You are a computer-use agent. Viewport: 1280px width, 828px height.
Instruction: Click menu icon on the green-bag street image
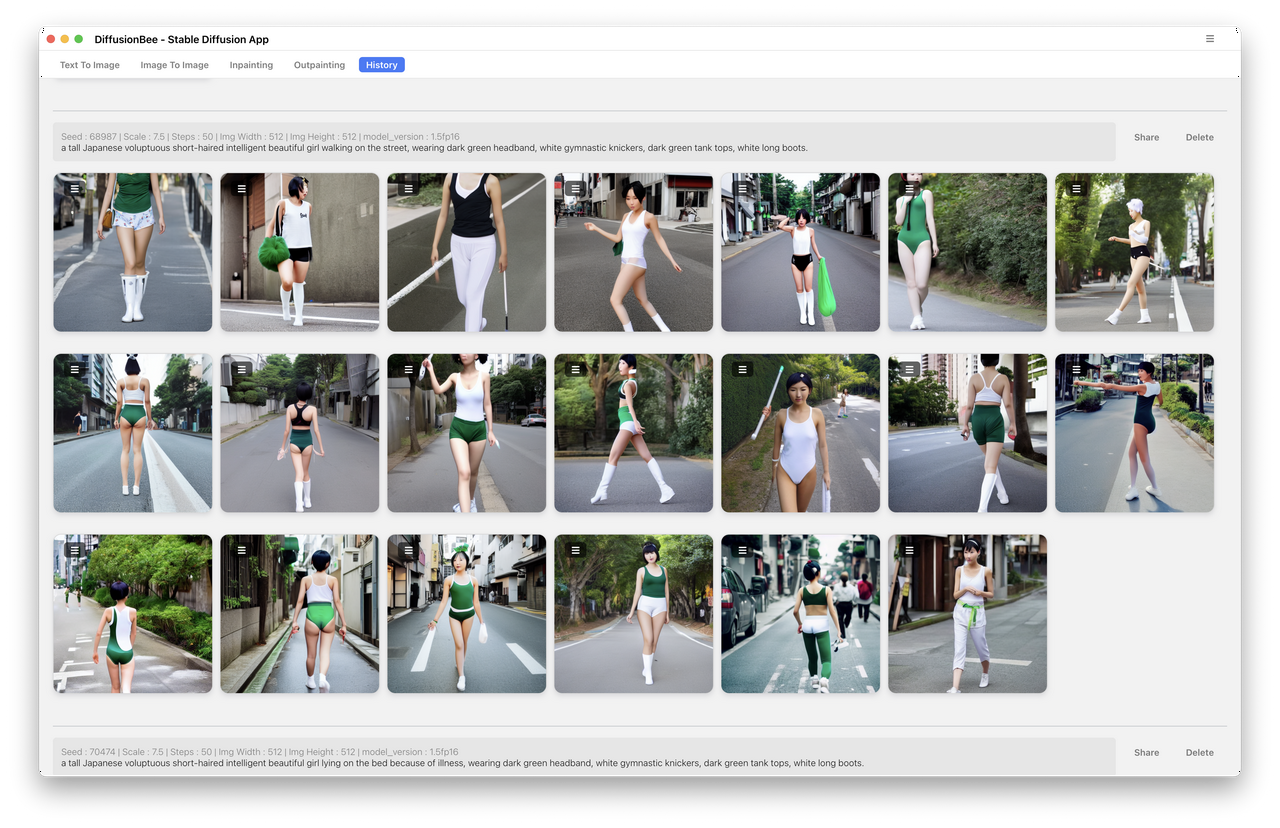tap(742, 188)
